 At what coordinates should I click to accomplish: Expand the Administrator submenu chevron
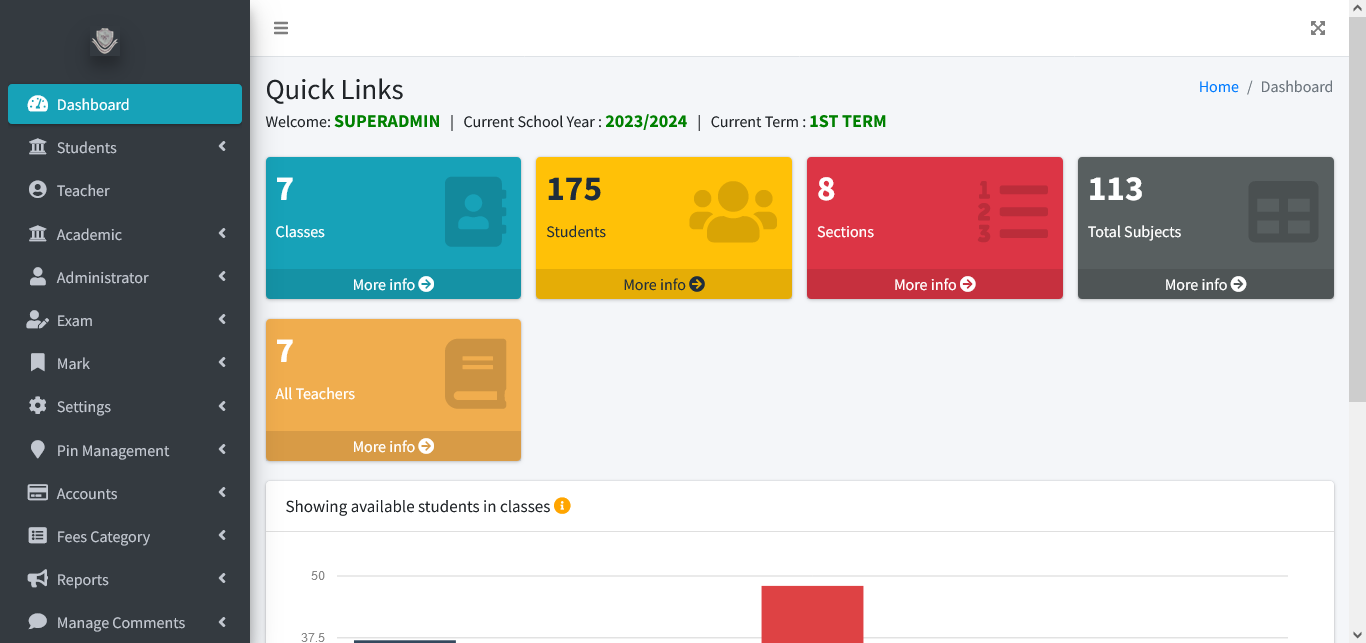222,277
